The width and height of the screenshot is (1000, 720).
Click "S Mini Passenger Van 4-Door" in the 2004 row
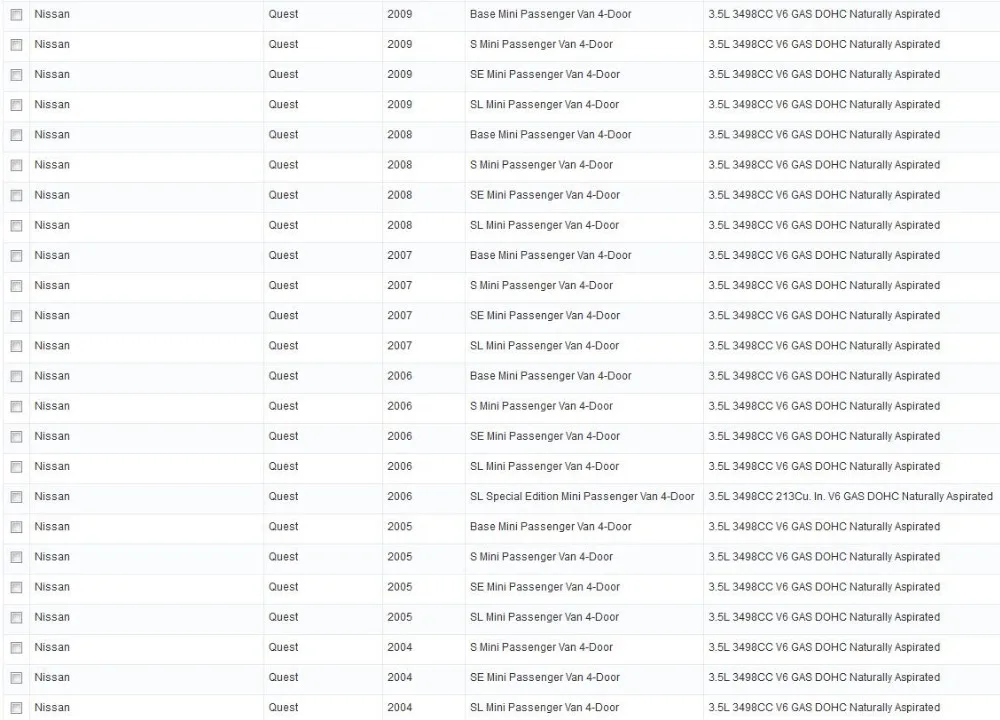coord(541,647)
